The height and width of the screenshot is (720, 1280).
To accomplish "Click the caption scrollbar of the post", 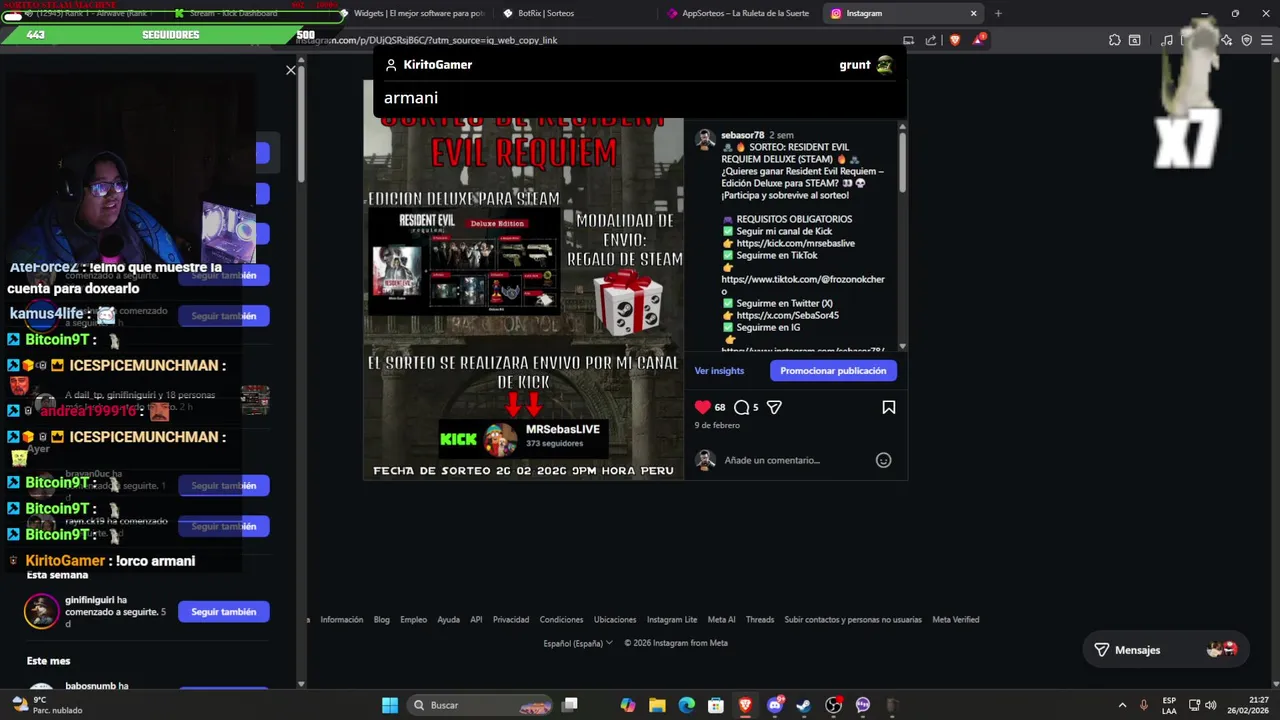I will click(x=902, y=161).
